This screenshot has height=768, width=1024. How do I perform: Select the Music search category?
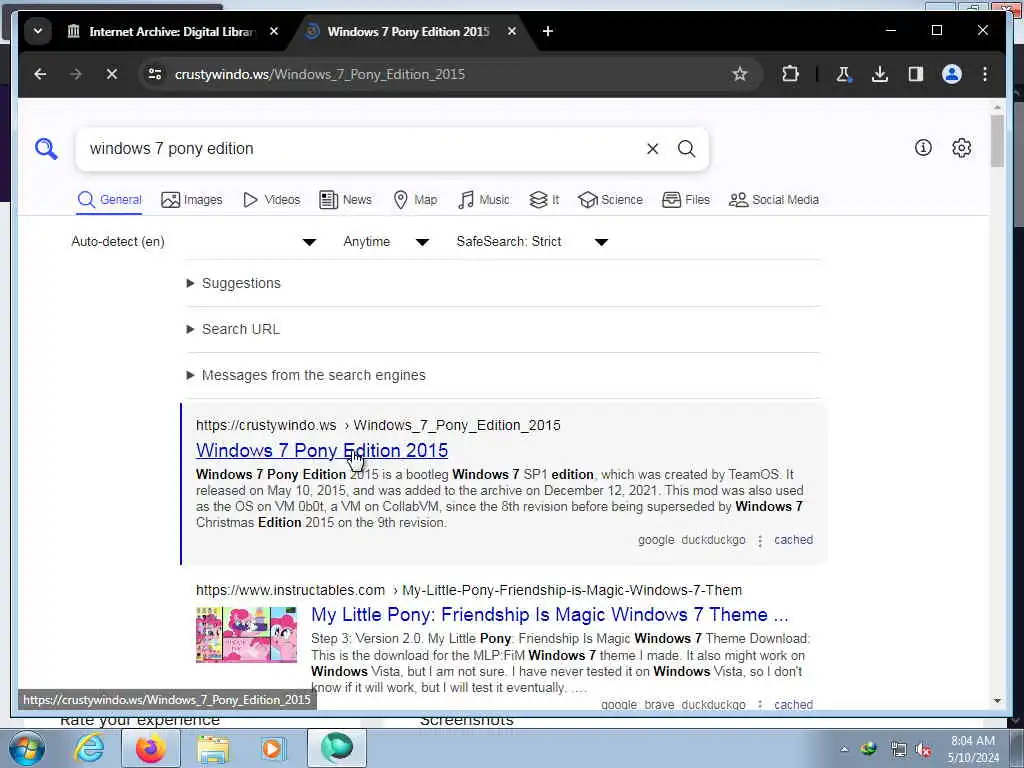point(483,200)
